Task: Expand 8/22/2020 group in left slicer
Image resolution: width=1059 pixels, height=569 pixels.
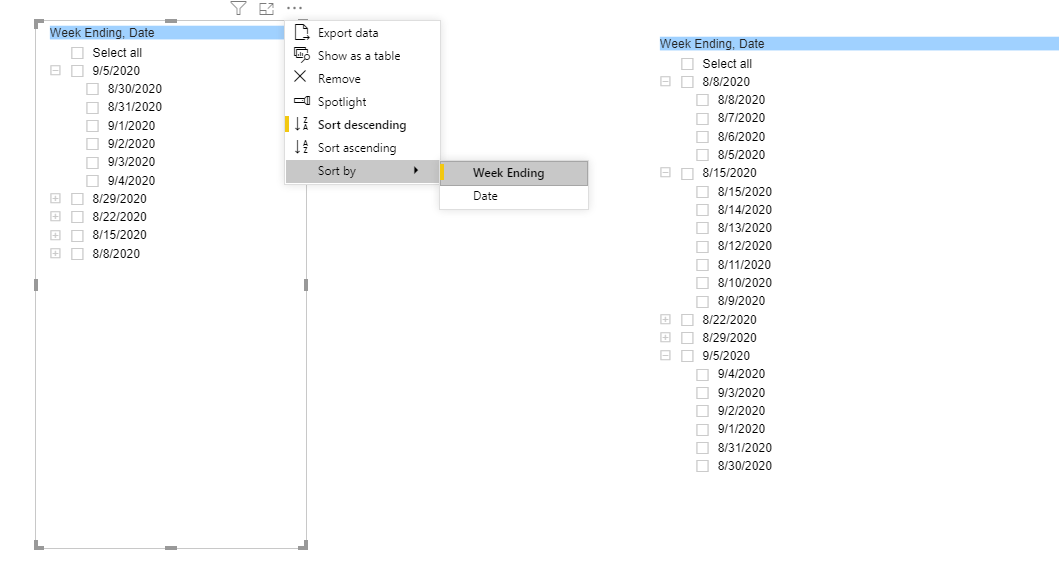Action: [x=55, y=216]
